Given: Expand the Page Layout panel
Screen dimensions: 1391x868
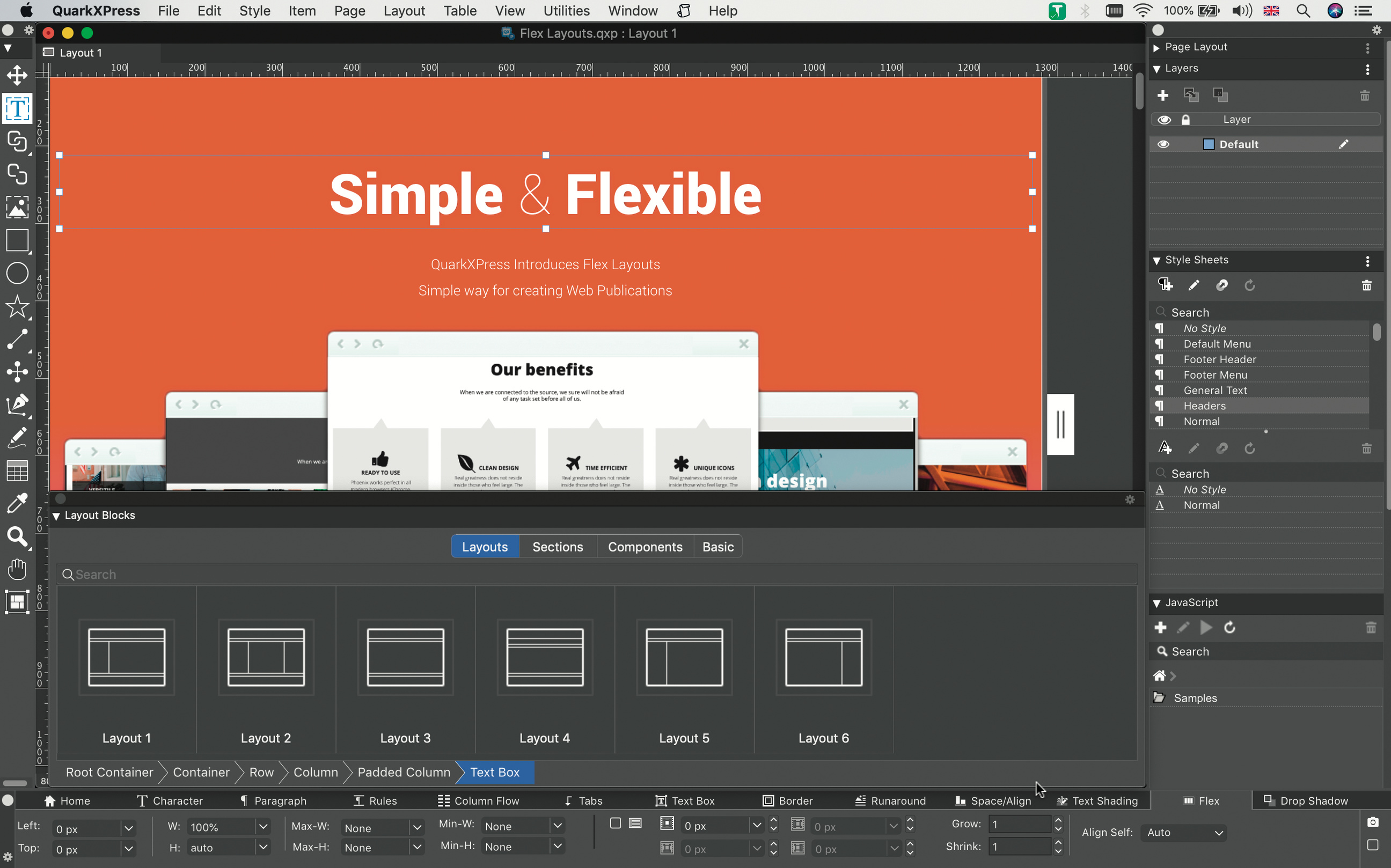Looking at the screenshot, I should (1156, 47).
